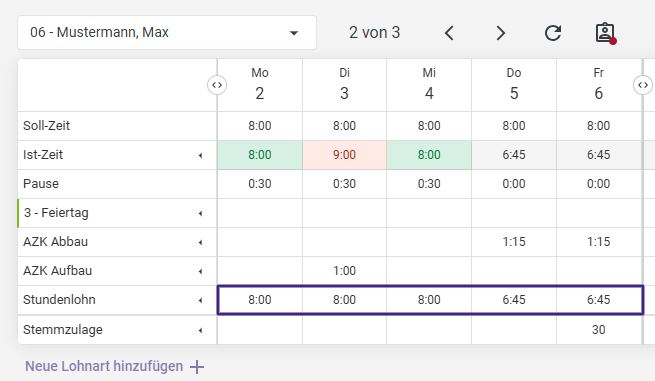The height and width of the screenshot is (381, 655).
Task: Select Monday Stundenlohn cell 8:00
Action: [260, 300]
